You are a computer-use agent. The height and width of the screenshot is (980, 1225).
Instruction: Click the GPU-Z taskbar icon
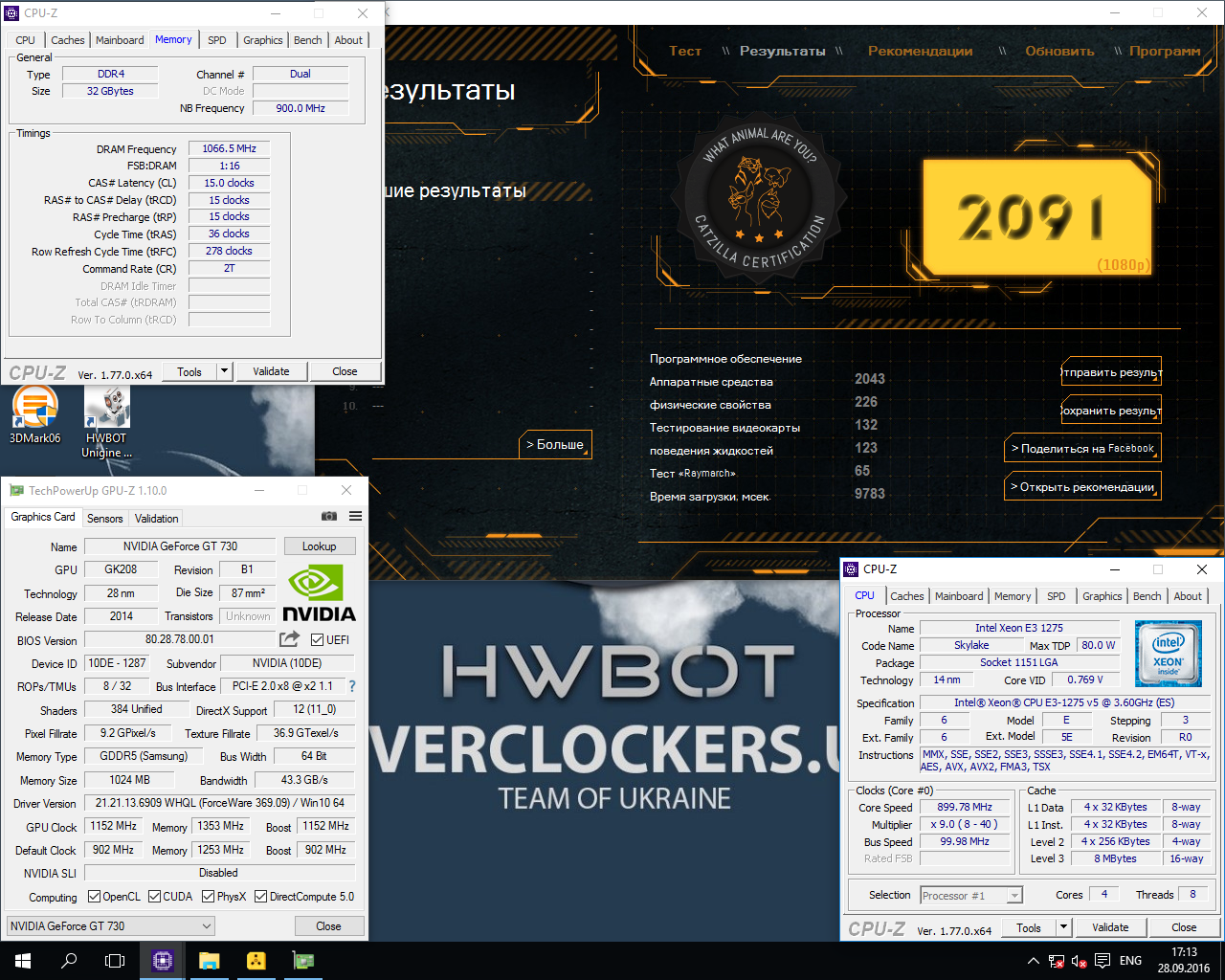point(302,961)
